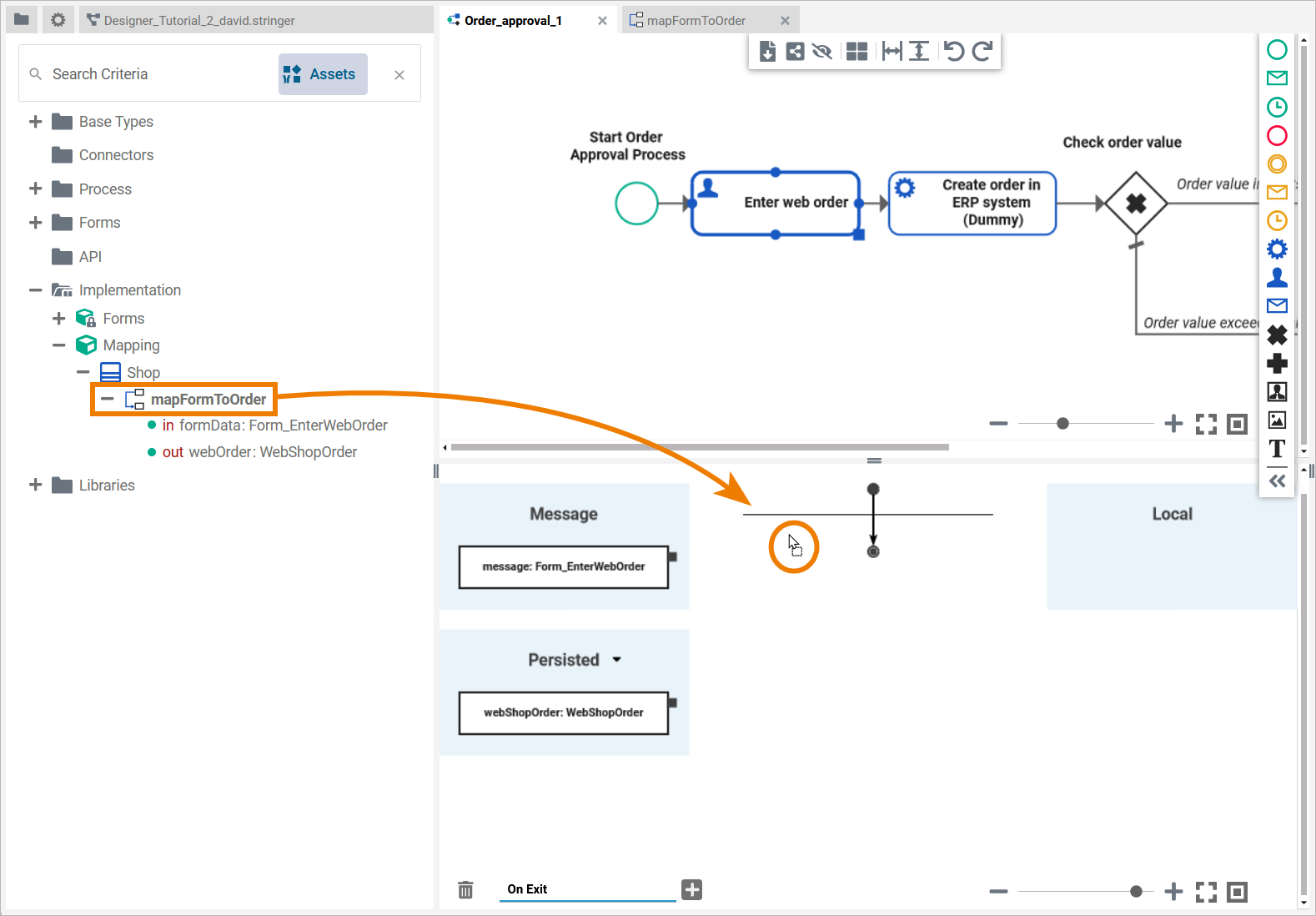Adjust the upper diagram zoom slider handle
Viewport: 1316px width, 916px height.
pos(1062,424)
